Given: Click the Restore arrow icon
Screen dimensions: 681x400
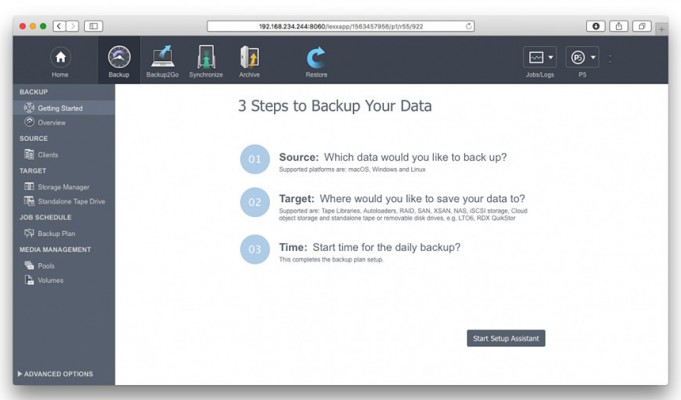Looking at the screenshot, I should click(316, 57).
